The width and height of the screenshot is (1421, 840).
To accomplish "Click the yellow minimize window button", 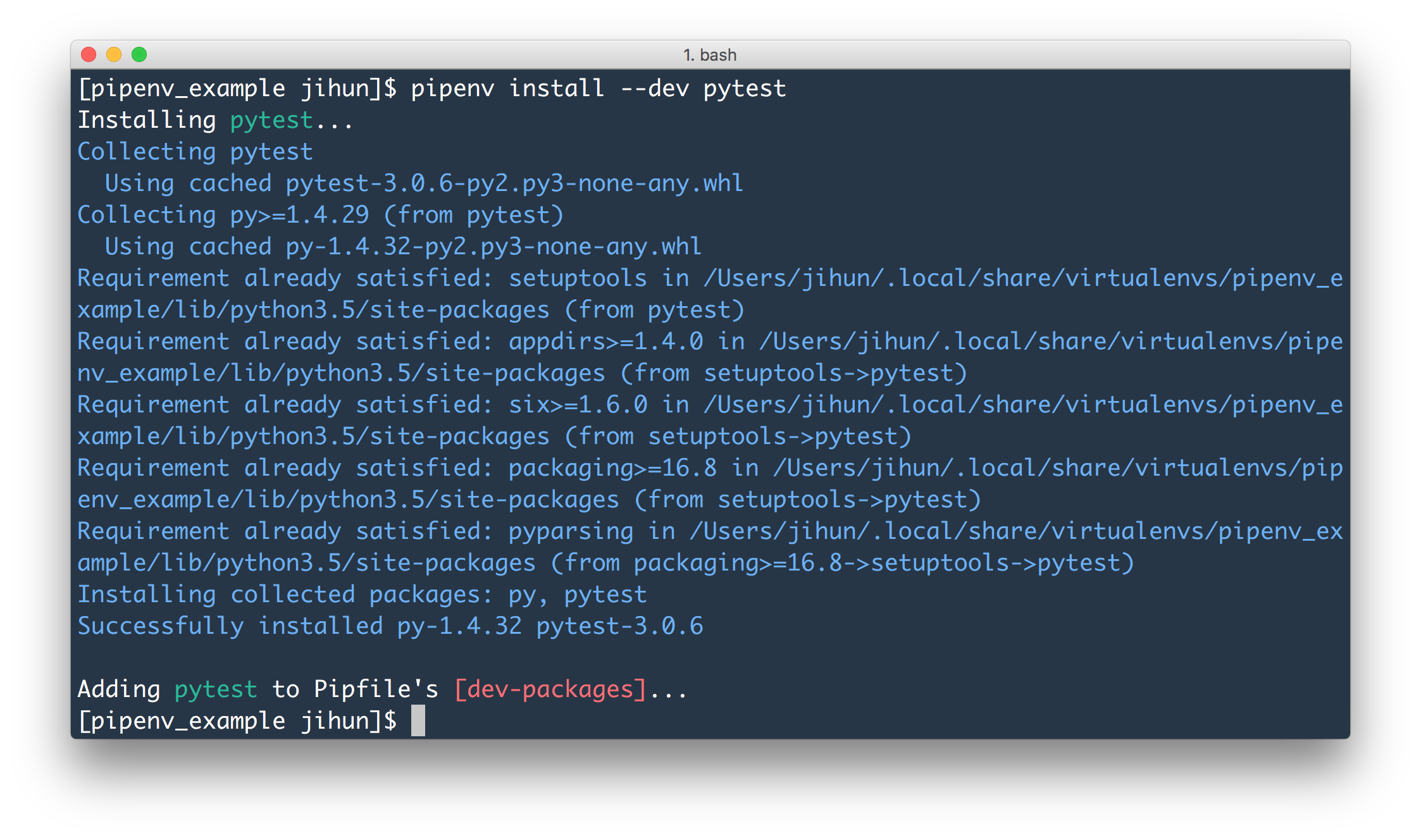I will point(115,55).
